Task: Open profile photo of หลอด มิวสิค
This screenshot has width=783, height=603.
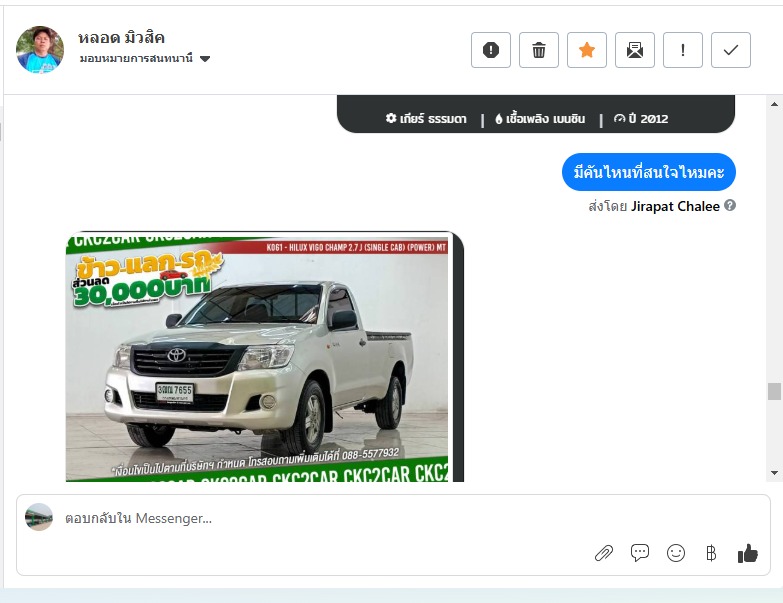Action: [40, 50]
